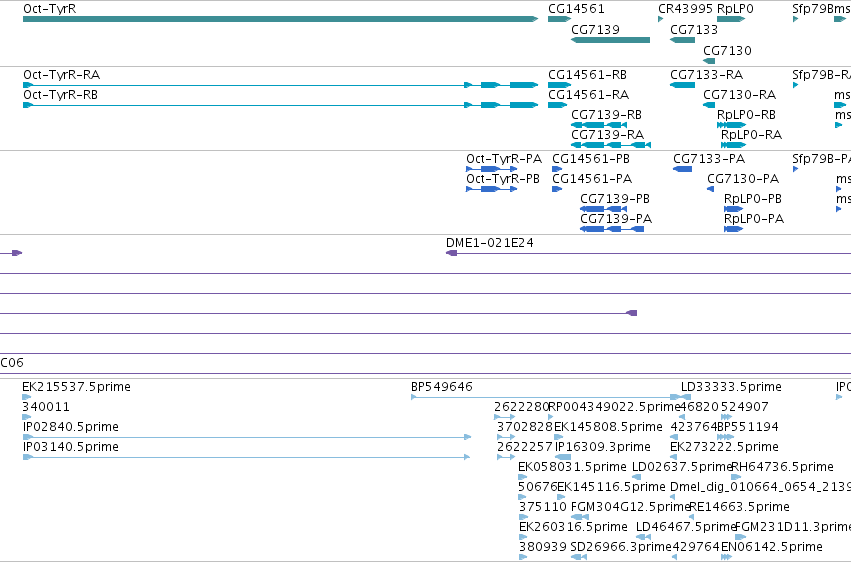Open the EK145808.5prime EST label
The width and height of the screenshot is (851, 562).
click(x=608, y=427)
